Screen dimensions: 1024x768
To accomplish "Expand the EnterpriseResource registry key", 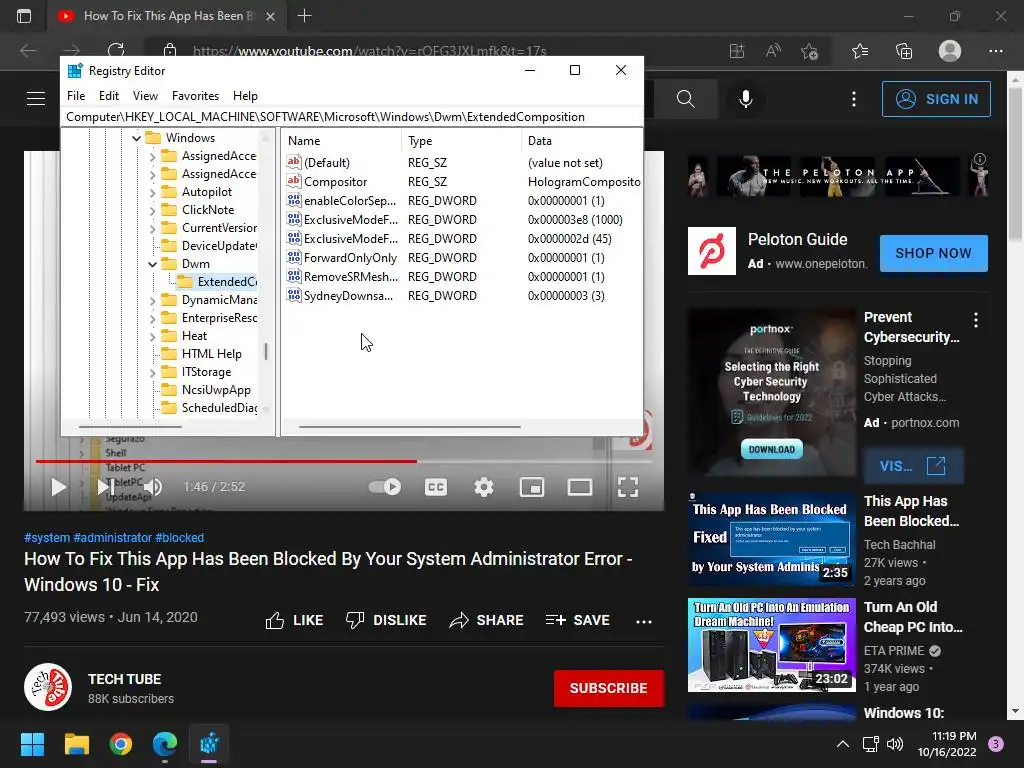I will 152,318.
